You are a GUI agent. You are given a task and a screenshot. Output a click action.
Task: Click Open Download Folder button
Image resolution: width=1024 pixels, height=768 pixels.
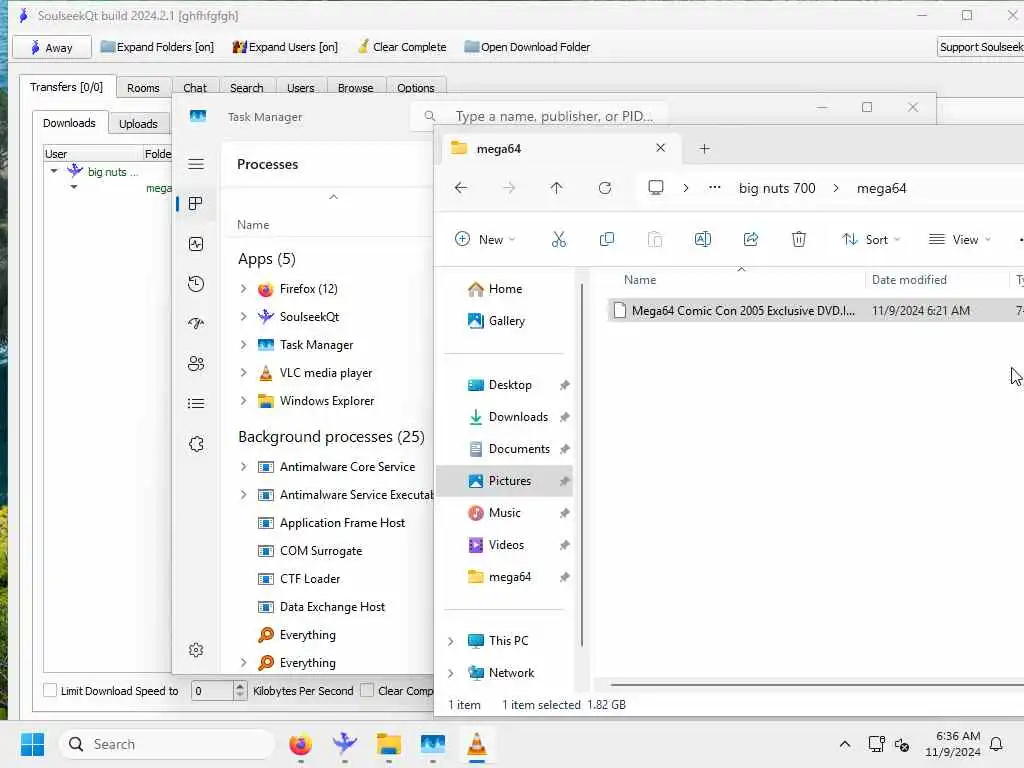click(x=527, y=47)
